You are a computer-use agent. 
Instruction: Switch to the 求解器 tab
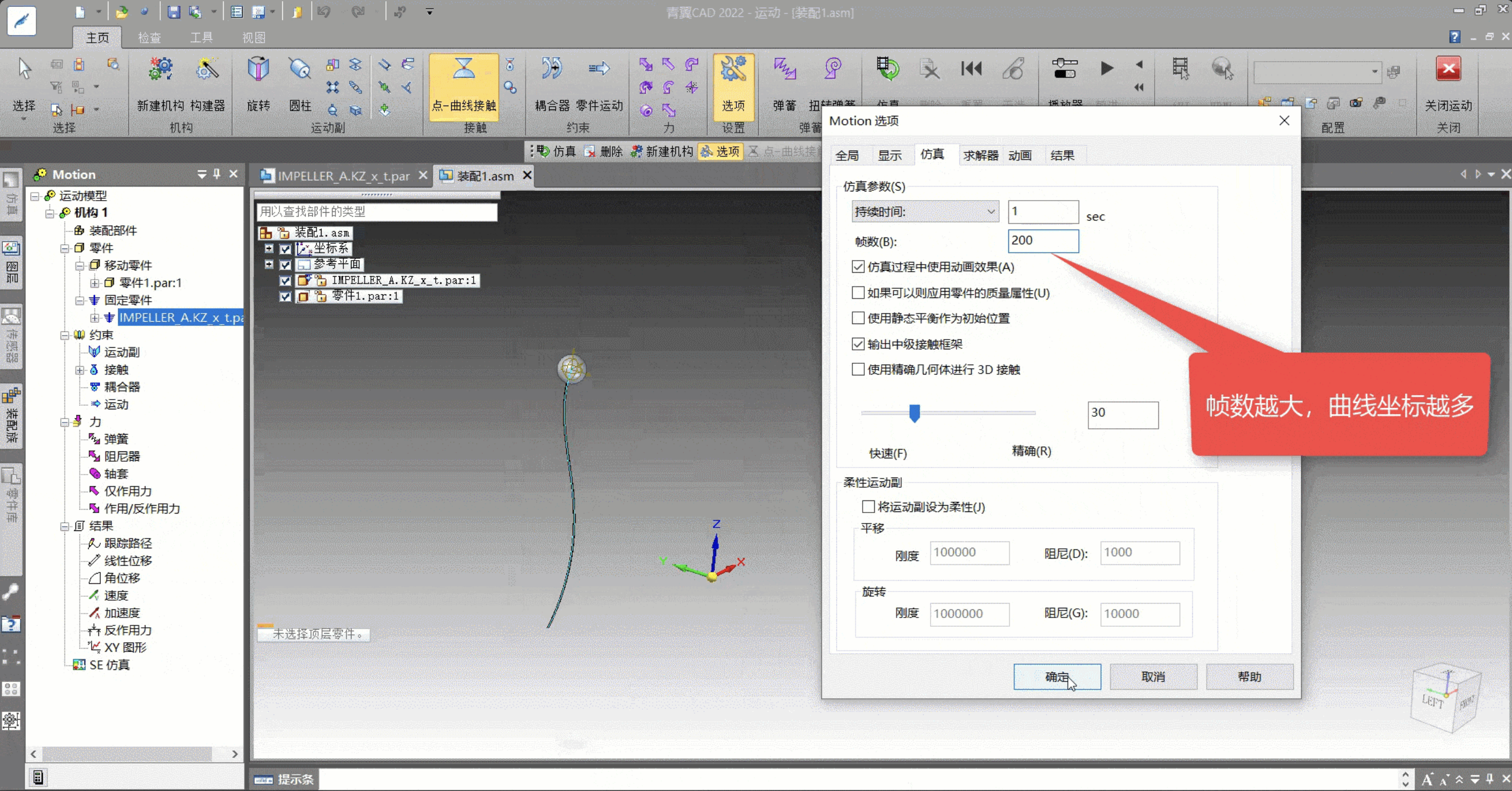(980, 156)
